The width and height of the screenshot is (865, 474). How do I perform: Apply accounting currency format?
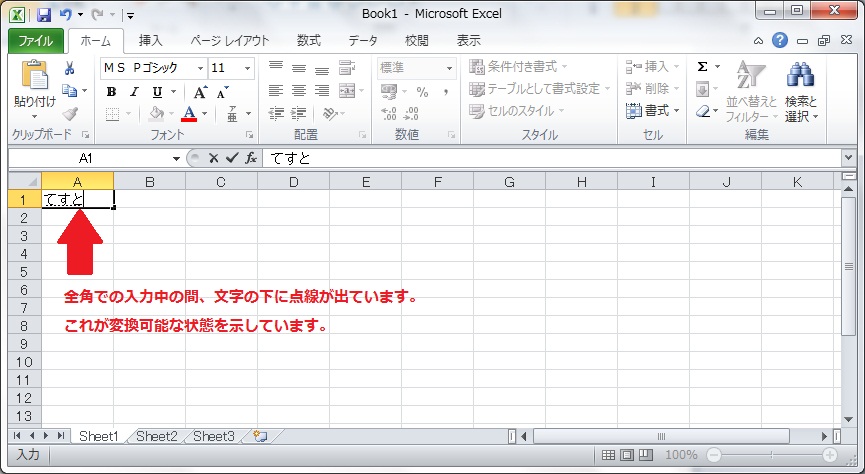point(389,91)
